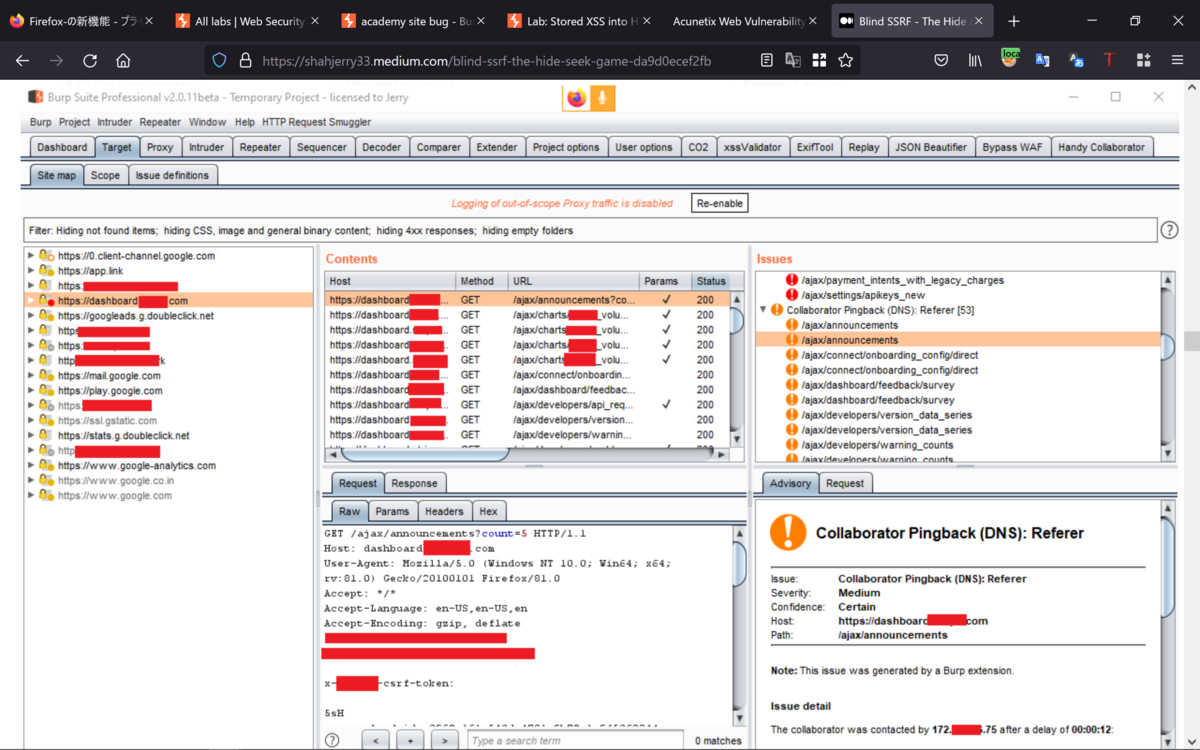Switch to the Proxy tab
Viewport: 1200px width, 750px height.
pyautogui.click(x=160, y=147)
